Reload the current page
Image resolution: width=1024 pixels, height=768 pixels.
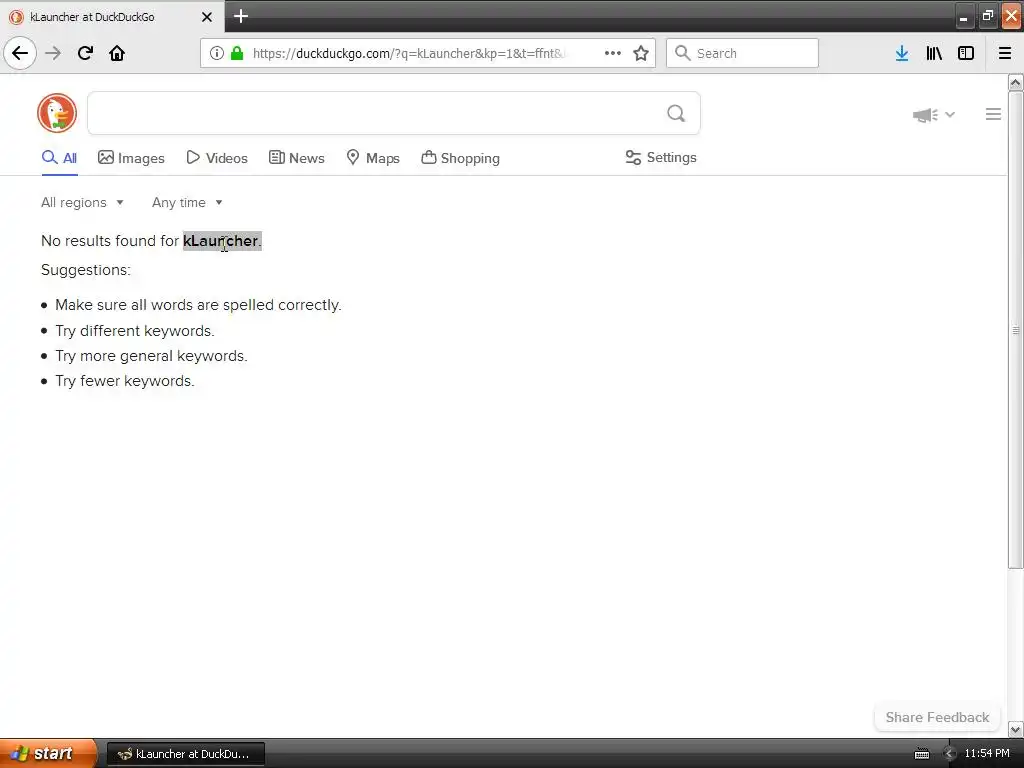click(x=86, y=53)
